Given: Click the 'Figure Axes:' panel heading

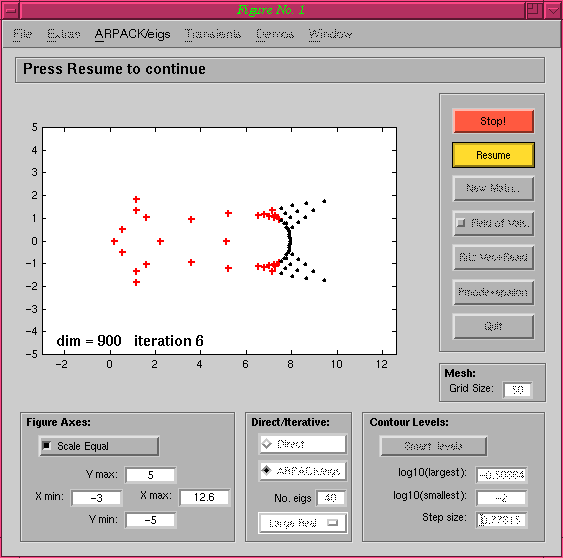Looking at the screenshot, I should [x=59, y=422].
